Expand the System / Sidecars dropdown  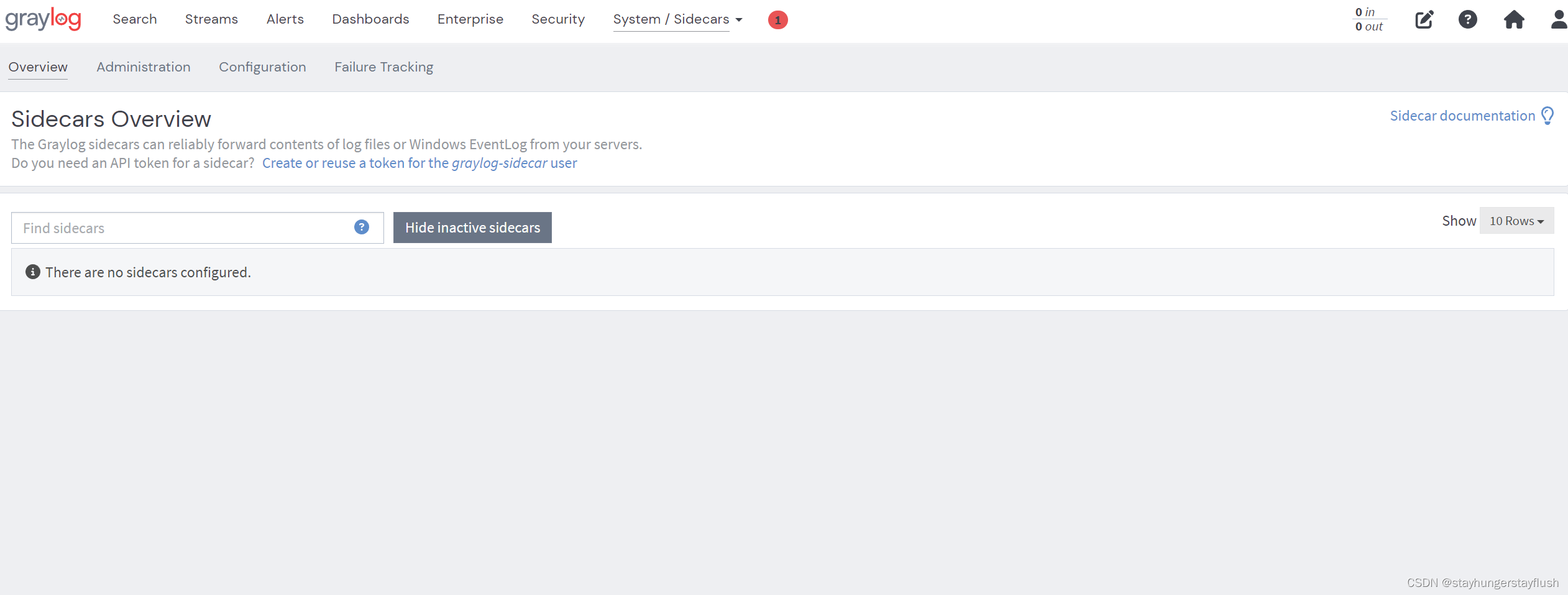[x=677, y=19]
